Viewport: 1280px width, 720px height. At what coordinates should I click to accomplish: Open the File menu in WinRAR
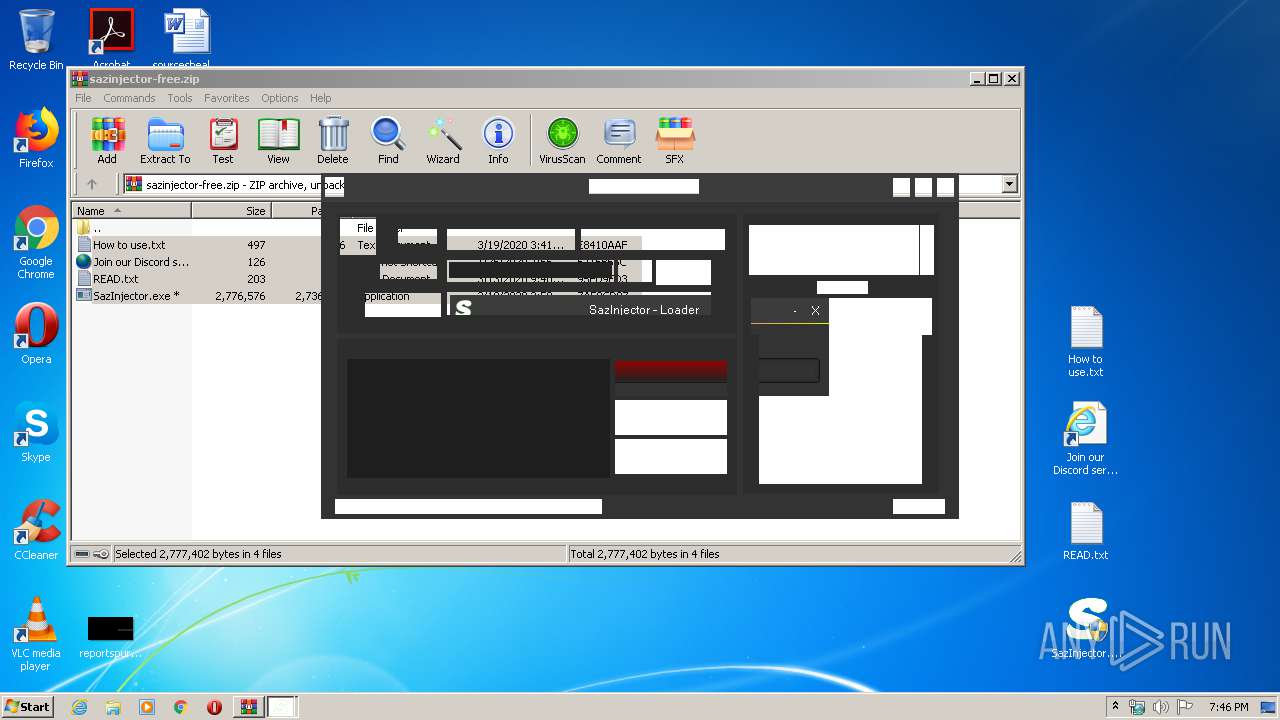pos(83,98)
